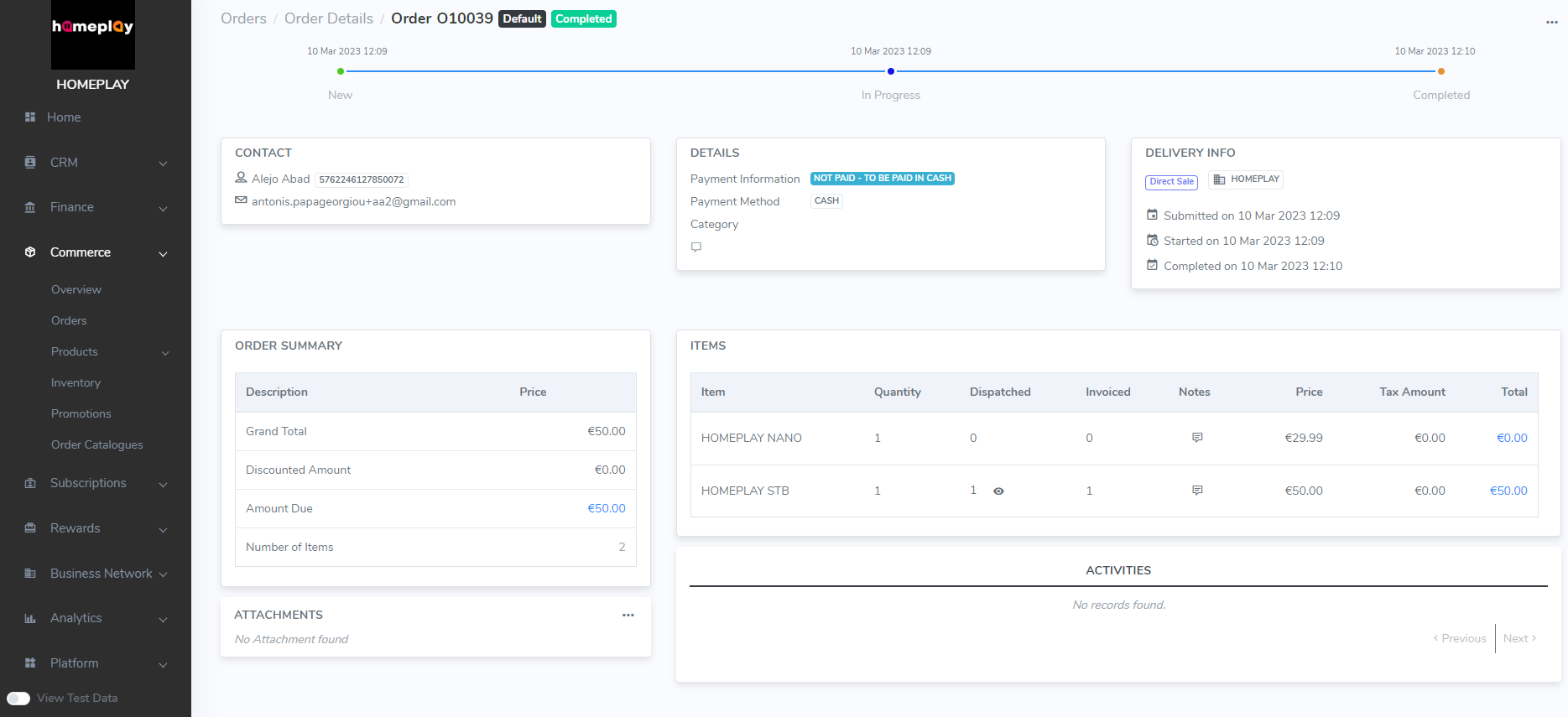The width and height of the screenshot is (1568, 717).
Task: Click the Rewards sidebar icon
Action: (30, 528)
